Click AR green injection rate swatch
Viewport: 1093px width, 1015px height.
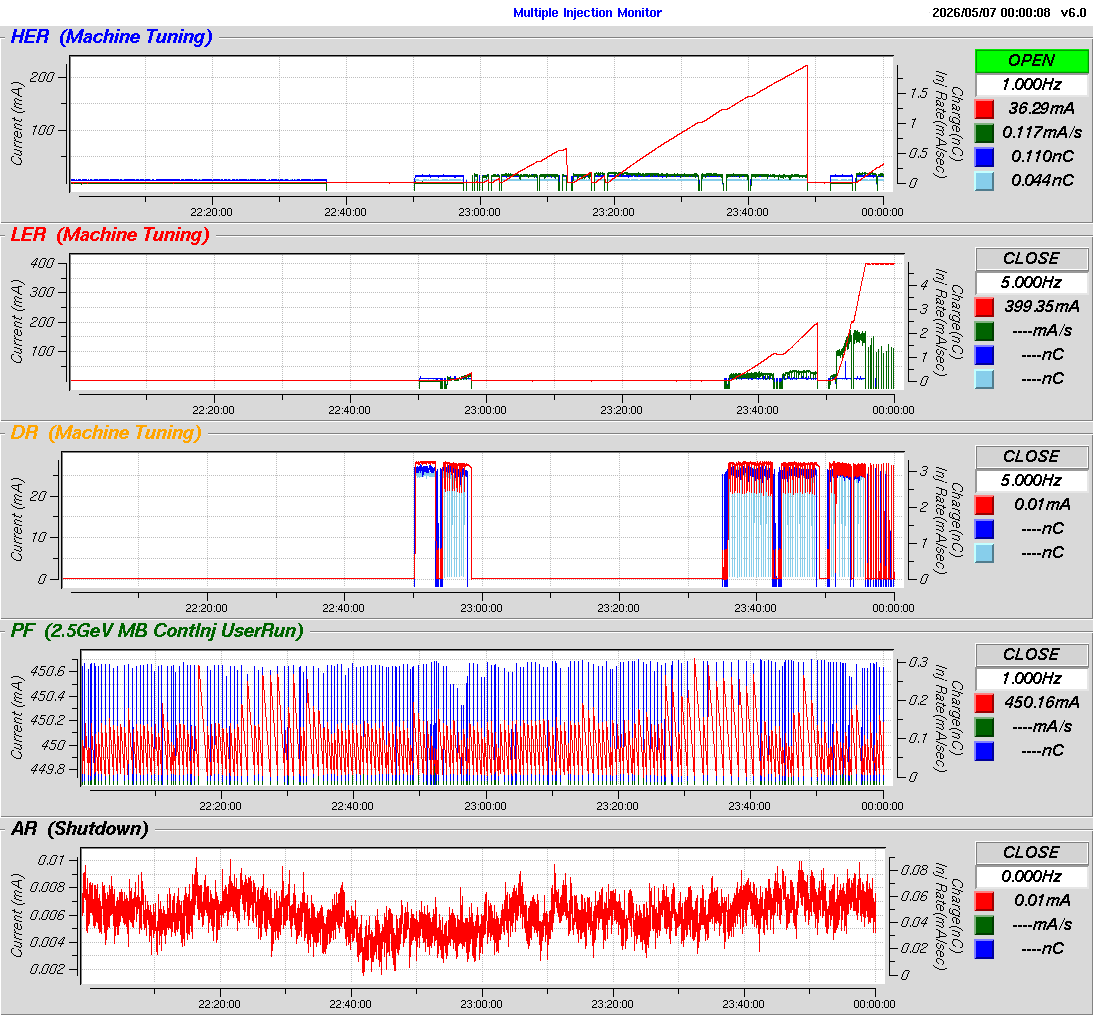click(984, 924)
